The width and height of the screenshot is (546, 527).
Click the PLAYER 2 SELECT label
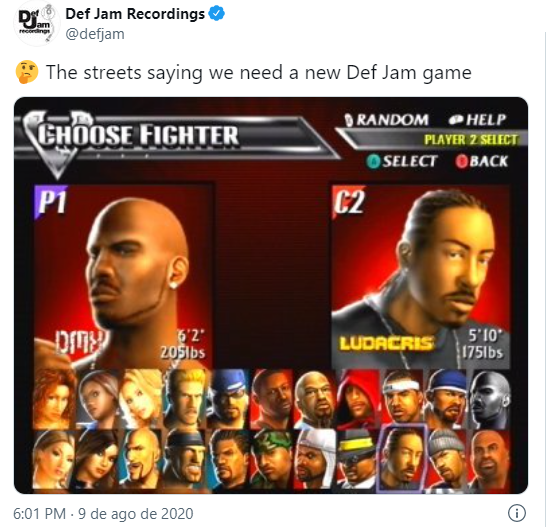tap(470, 140)
